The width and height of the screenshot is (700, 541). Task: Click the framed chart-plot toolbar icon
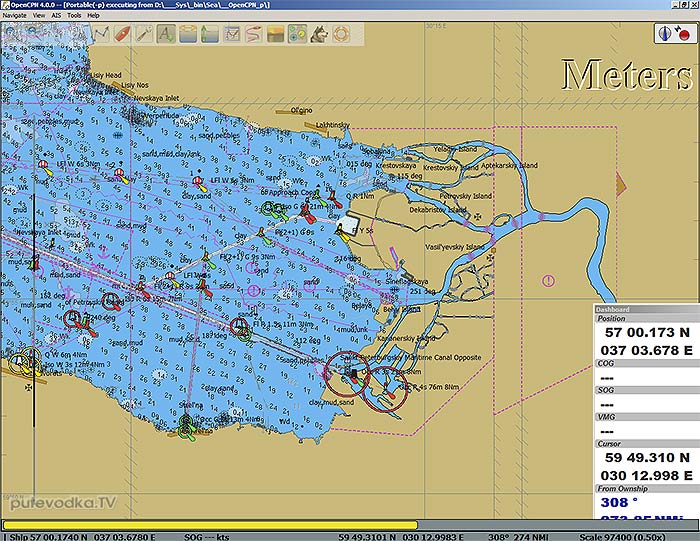[232, 34]
